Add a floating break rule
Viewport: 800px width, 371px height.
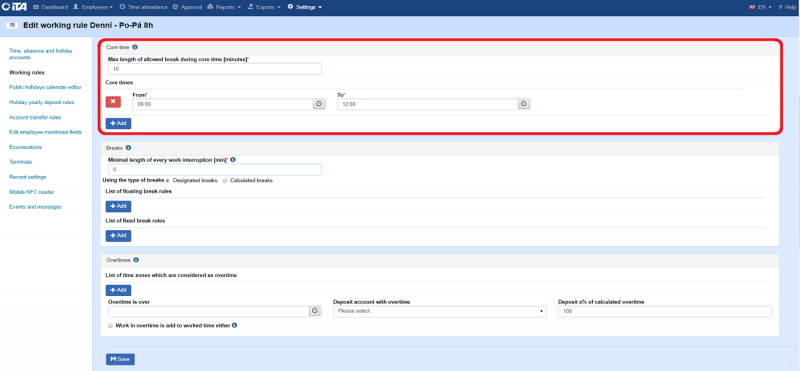coord(118,206)
